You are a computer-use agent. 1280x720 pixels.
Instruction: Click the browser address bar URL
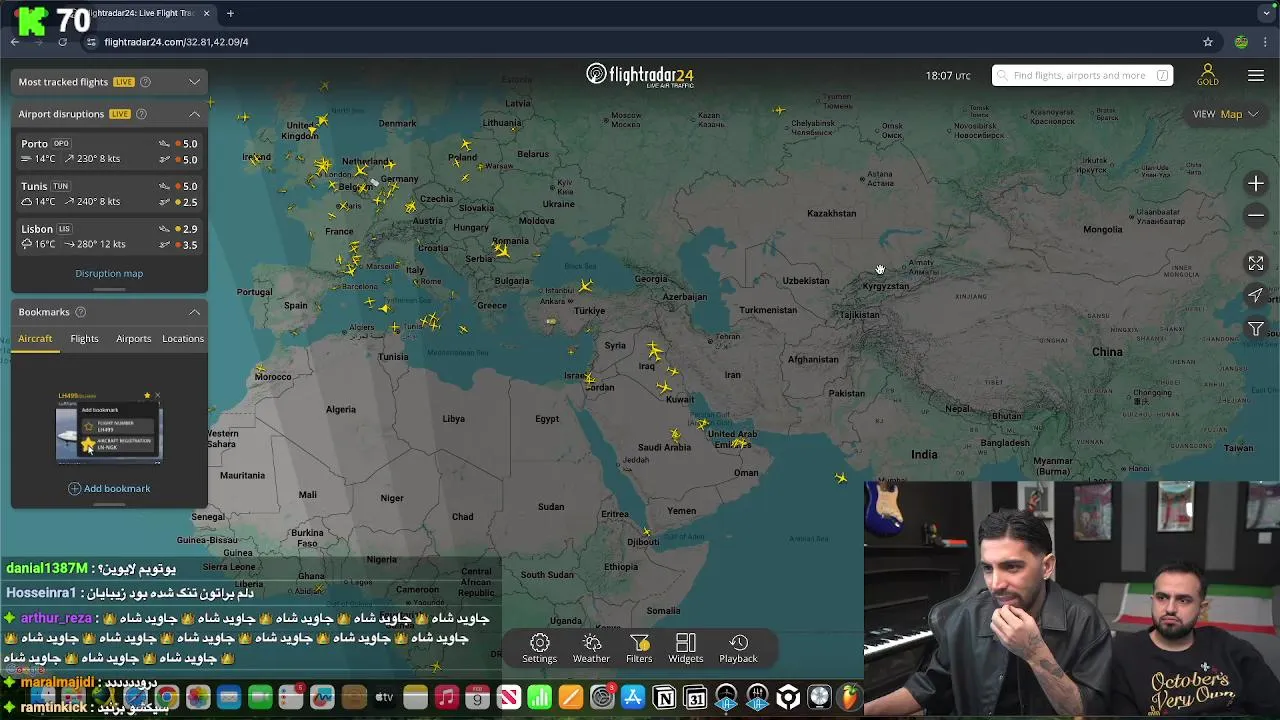click(x=176, y=42)
